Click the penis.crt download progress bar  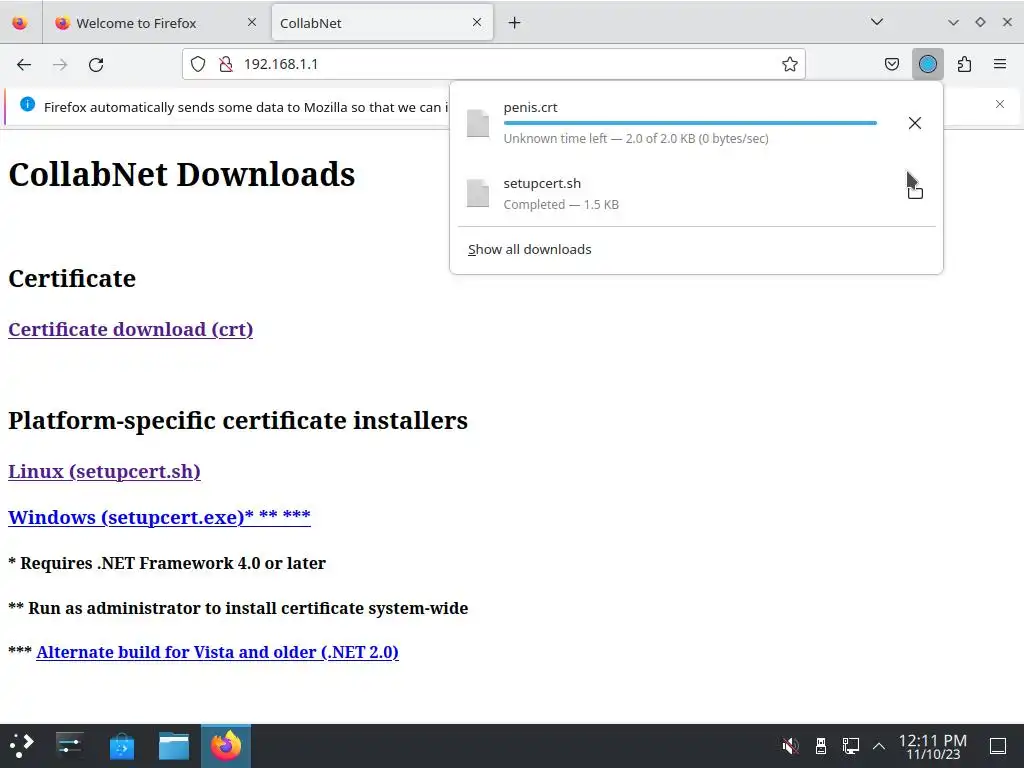(x=690, y=123)
